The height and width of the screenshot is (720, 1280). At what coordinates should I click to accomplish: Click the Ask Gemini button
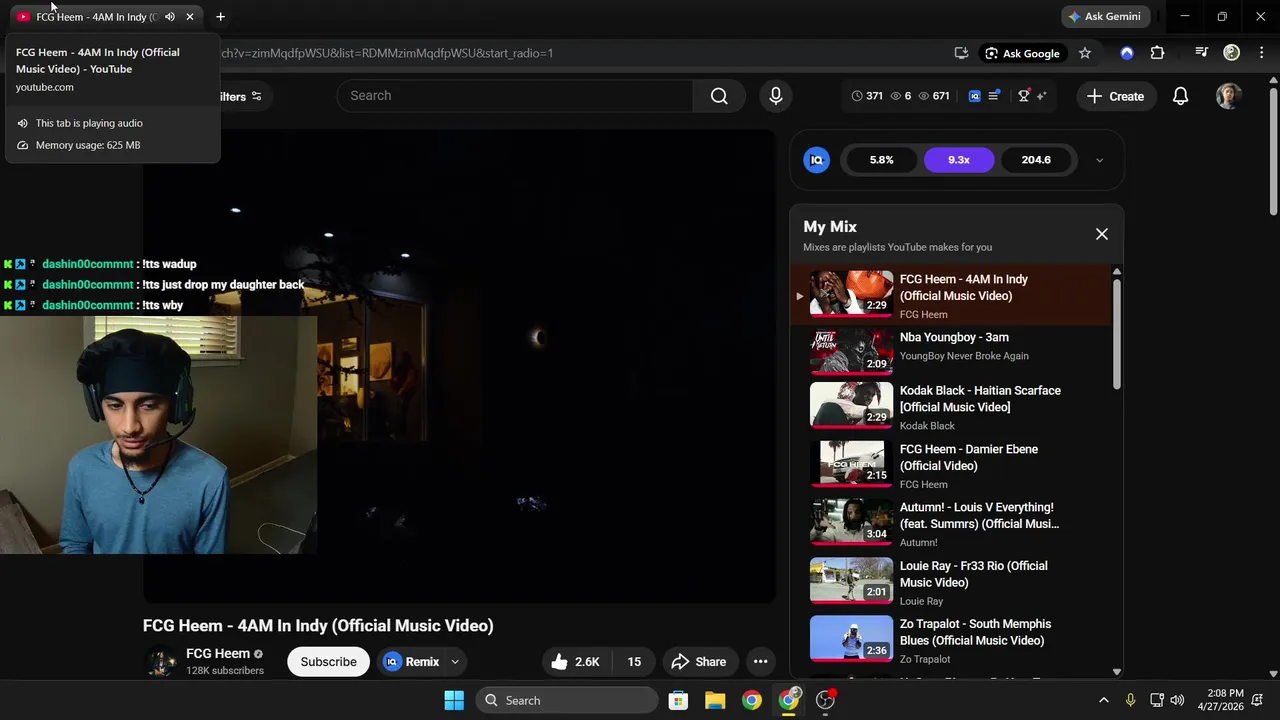tap(1104, 17)
